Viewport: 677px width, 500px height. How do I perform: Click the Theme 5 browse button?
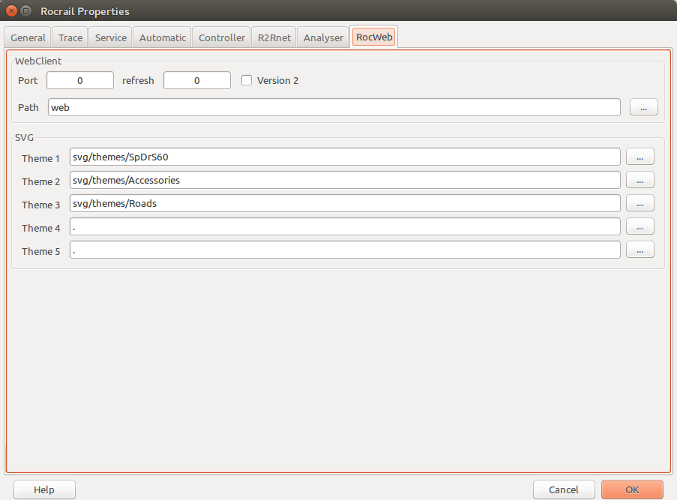(x=640, y=250)
